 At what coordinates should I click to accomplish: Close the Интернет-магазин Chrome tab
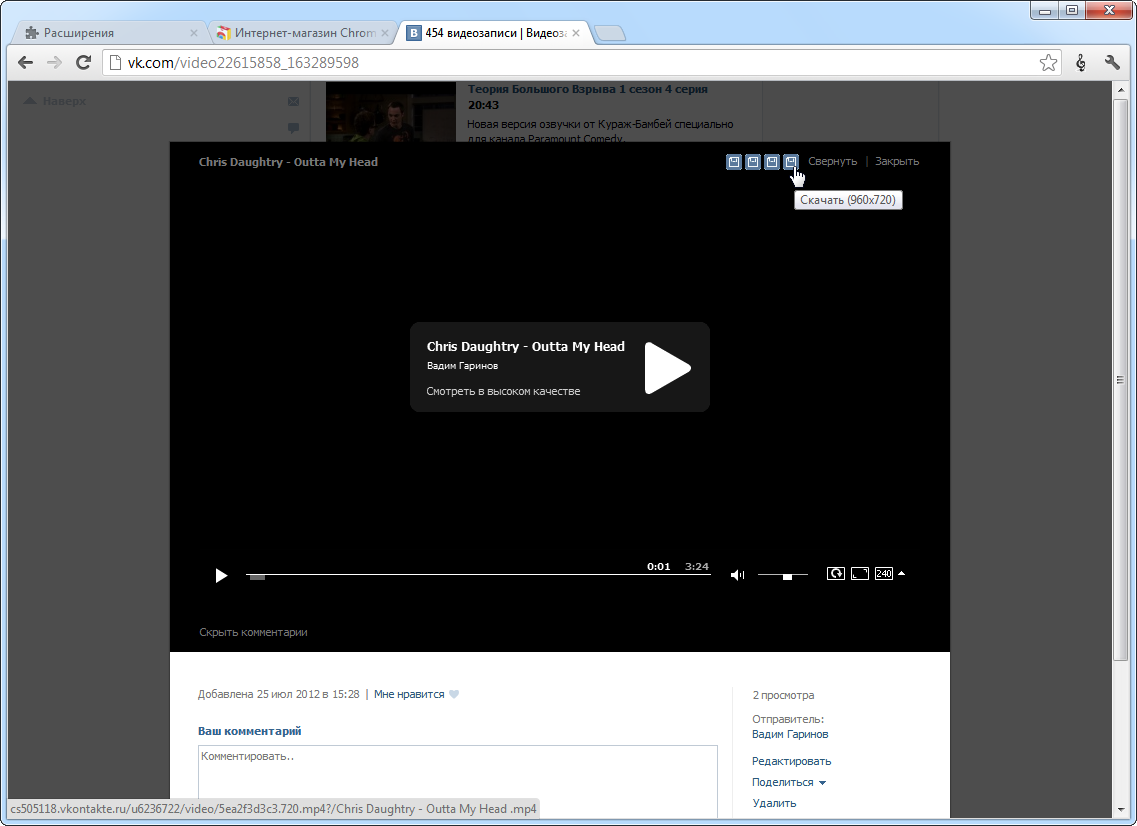[385, 33]
